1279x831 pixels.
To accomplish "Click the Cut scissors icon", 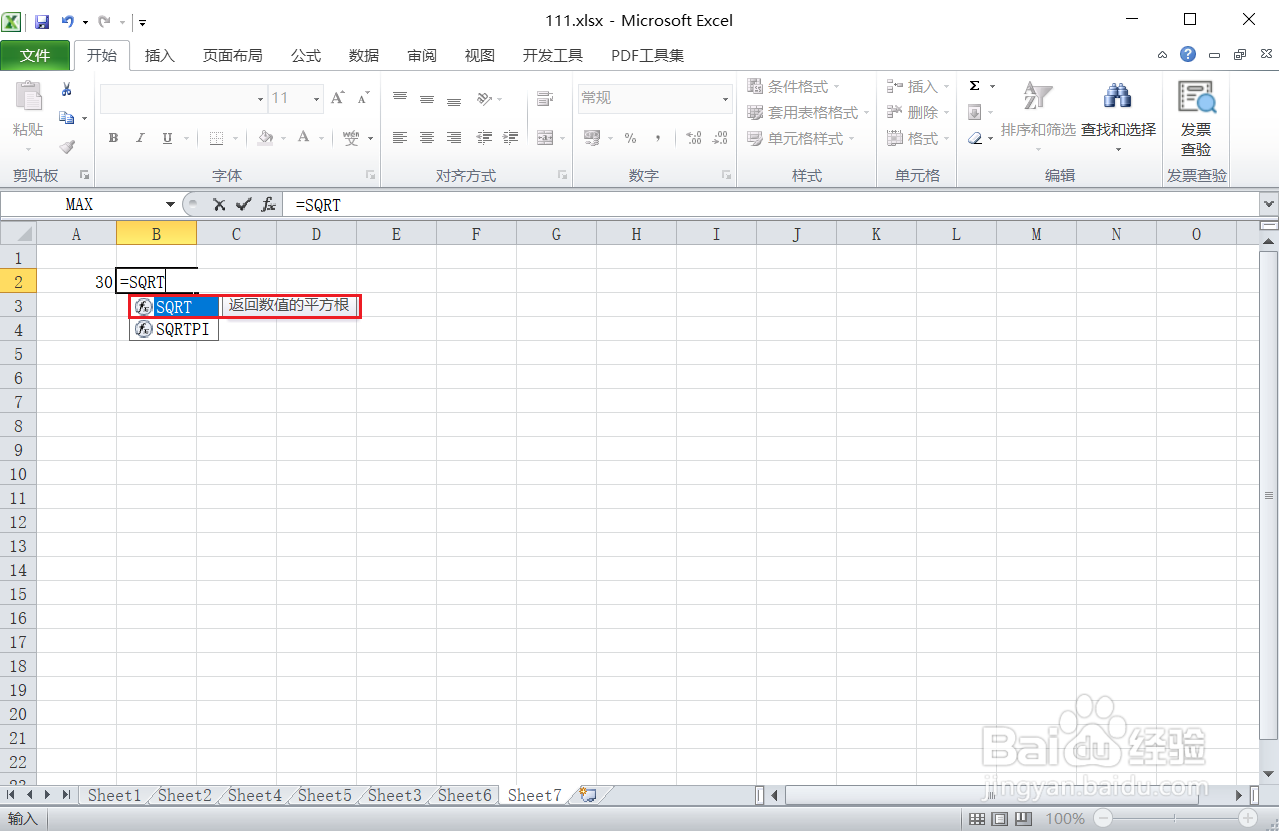I will [x=67, y=89].
